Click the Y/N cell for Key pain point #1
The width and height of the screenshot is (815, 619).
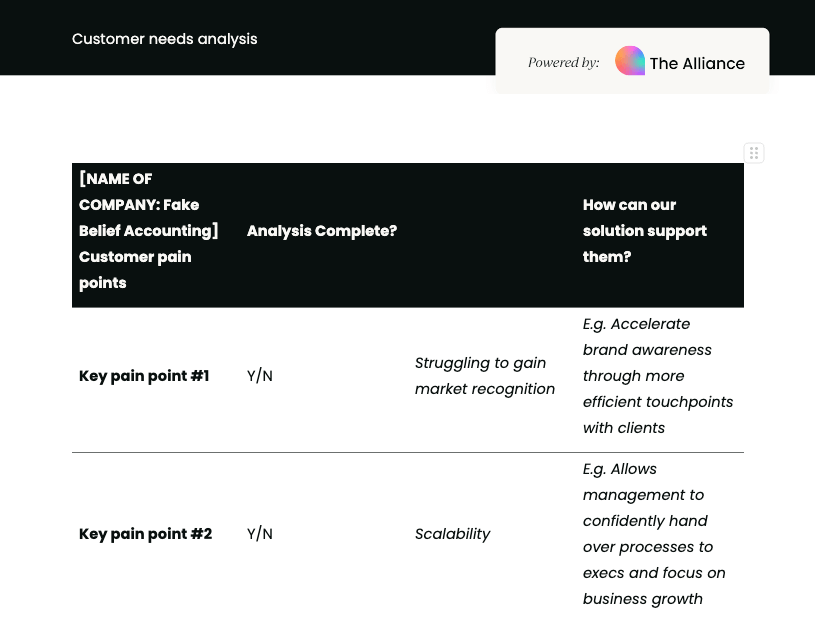[x=259, y=376]
